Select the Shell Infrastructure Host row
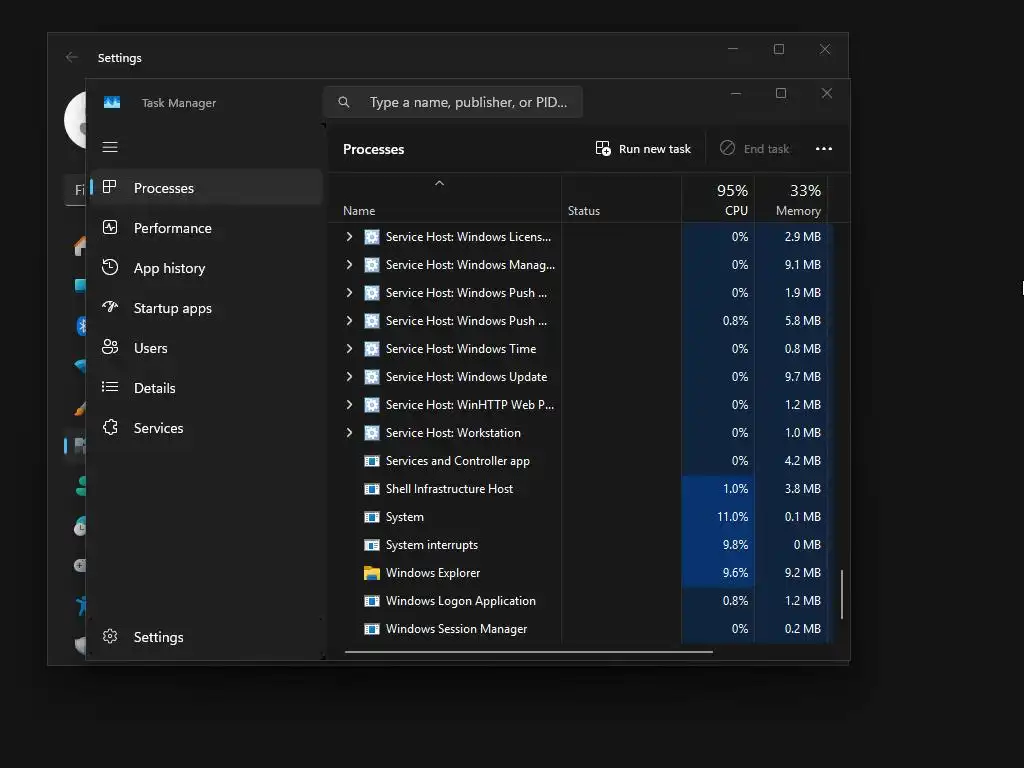Image resolution: width=1024 pixels, height=768 pixels. click(x=579, y=489)
